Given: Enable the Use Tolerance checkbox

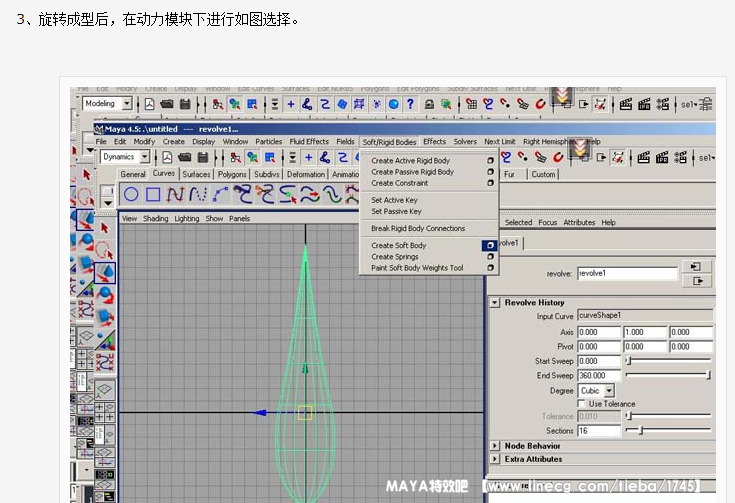Looking at the screenshot, I should pyautogui.click(x=582, y=404).
